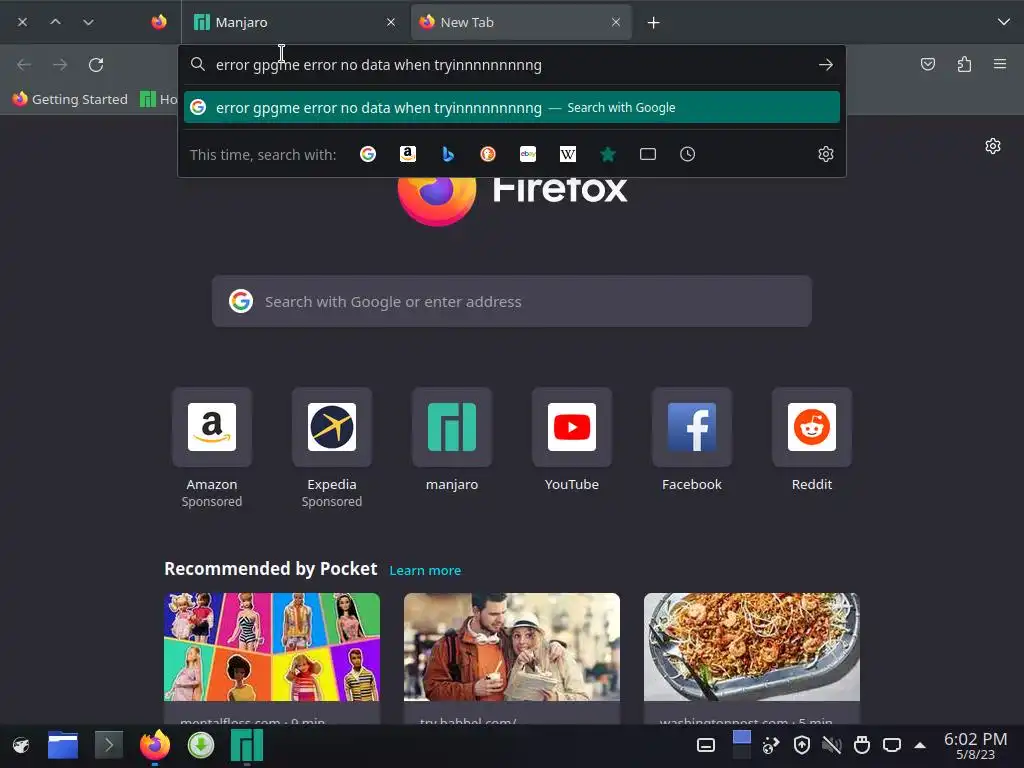Image resolution: width=1024 pixels, height=768 pixels.
Task: Personalize new tab with the gear icon
Action: click(x=993, y=146)
